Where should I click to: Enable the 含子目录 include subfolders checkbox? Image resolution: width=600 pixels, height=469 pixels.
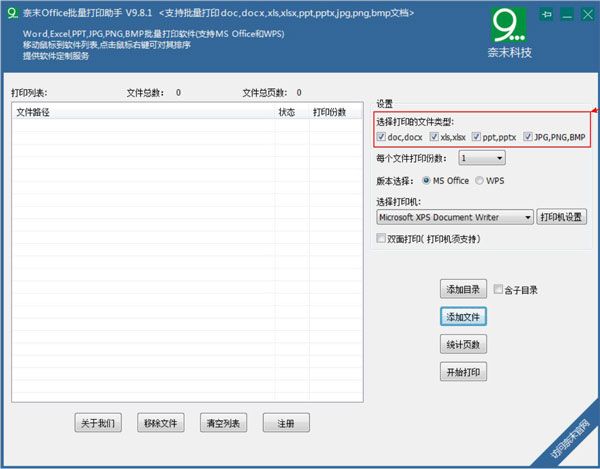[x=498, y=289]
